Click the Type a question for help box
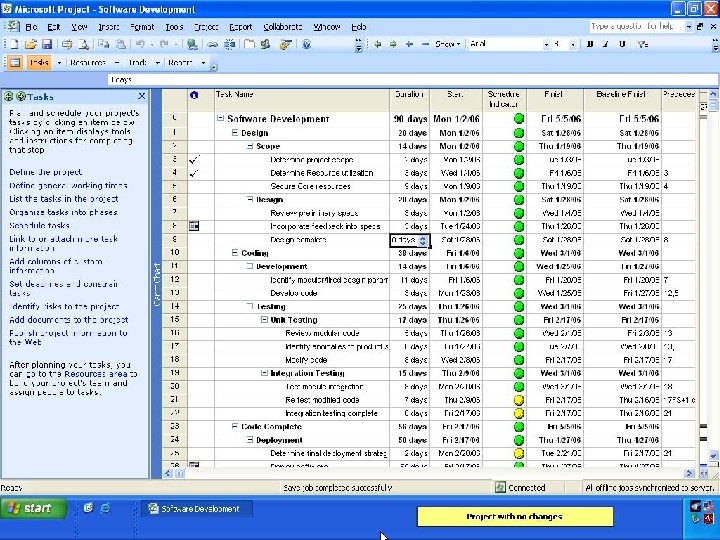 pyautogui.click(x=637, y=27)
